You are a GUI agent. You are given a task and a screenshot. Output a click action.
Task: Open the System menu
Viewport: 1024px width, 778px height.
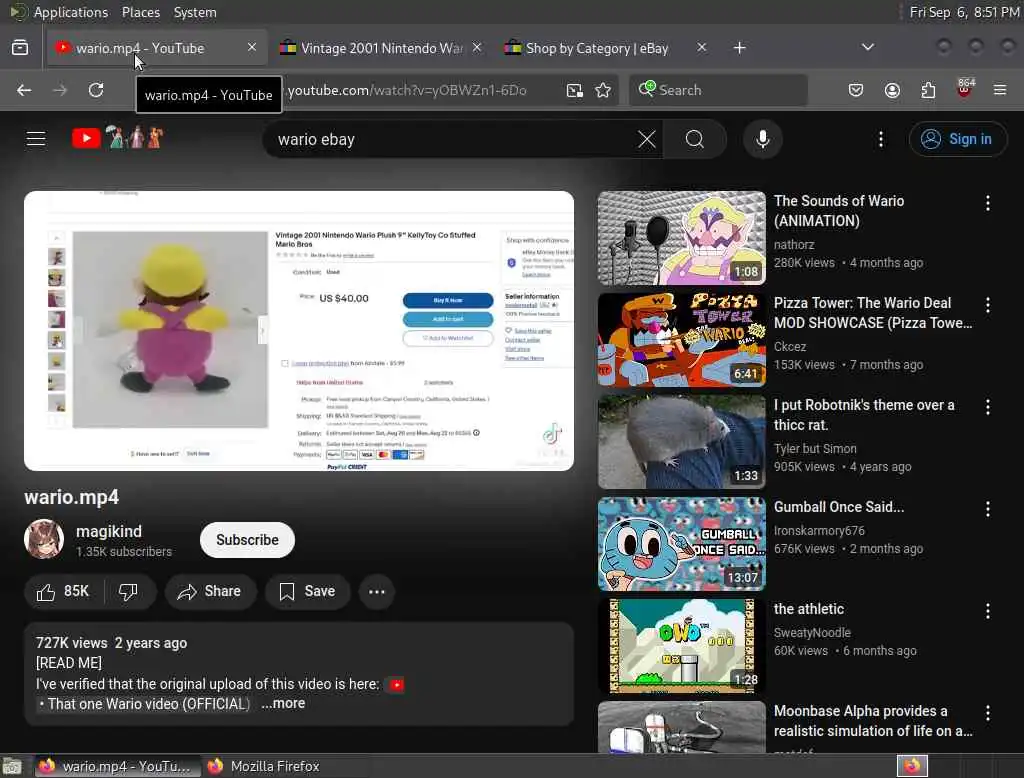click(x=195, y=12)
